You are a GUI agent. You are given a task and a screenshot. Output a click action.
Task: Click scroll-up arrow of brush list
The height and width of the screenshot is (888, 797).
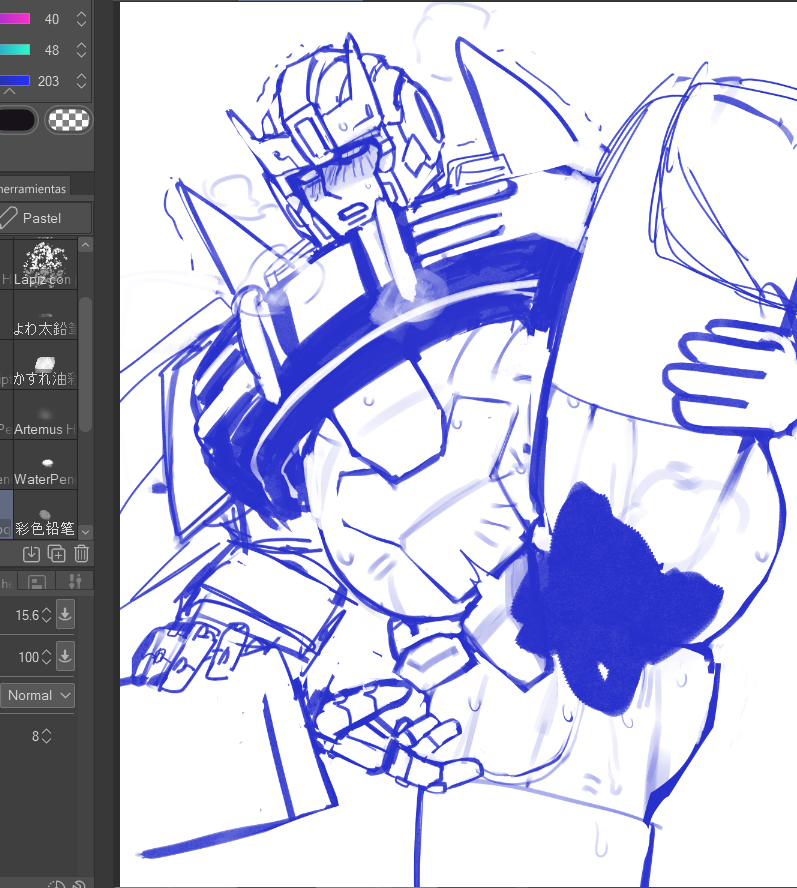coord(86,245)
